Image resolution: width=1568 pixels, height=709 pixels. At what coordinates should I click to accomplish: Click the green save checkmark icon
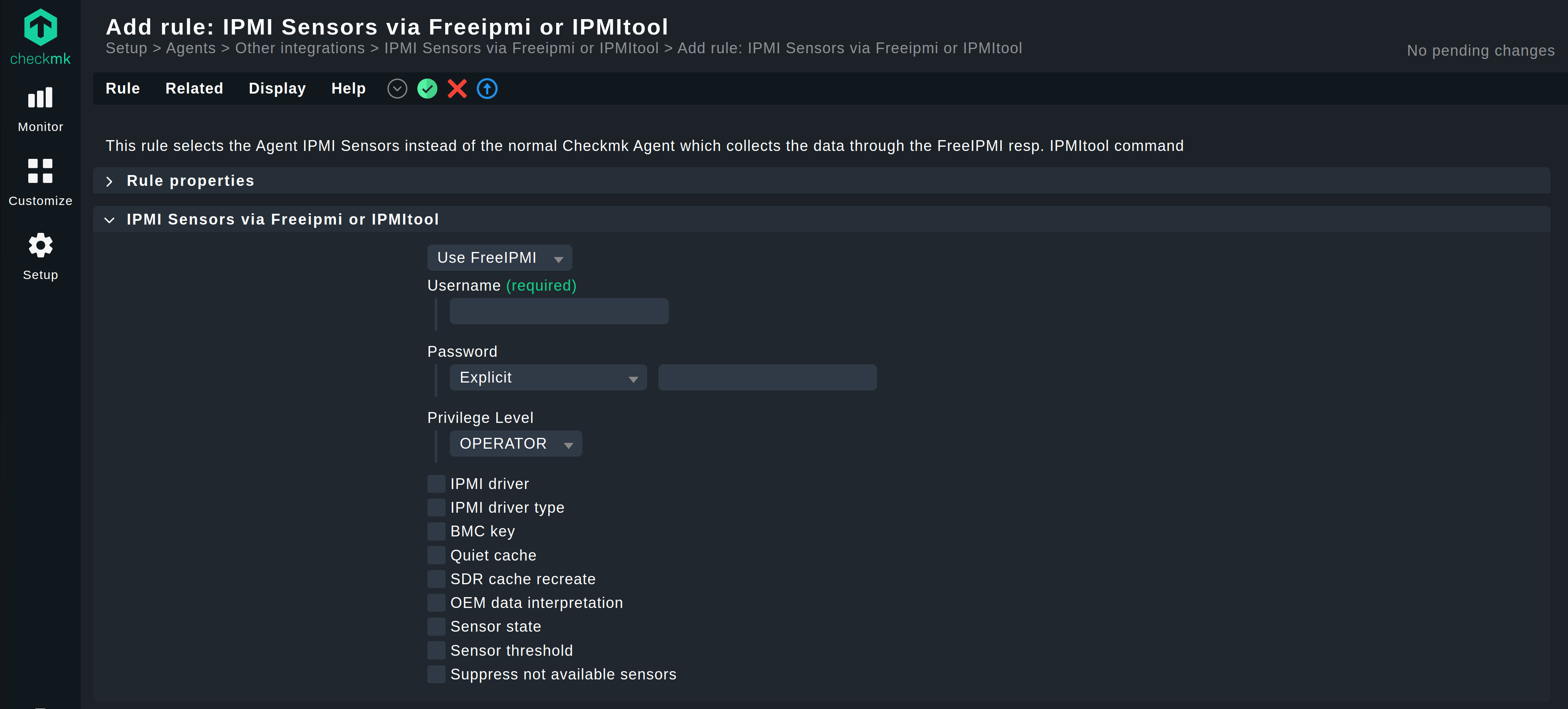coord(427,89)
